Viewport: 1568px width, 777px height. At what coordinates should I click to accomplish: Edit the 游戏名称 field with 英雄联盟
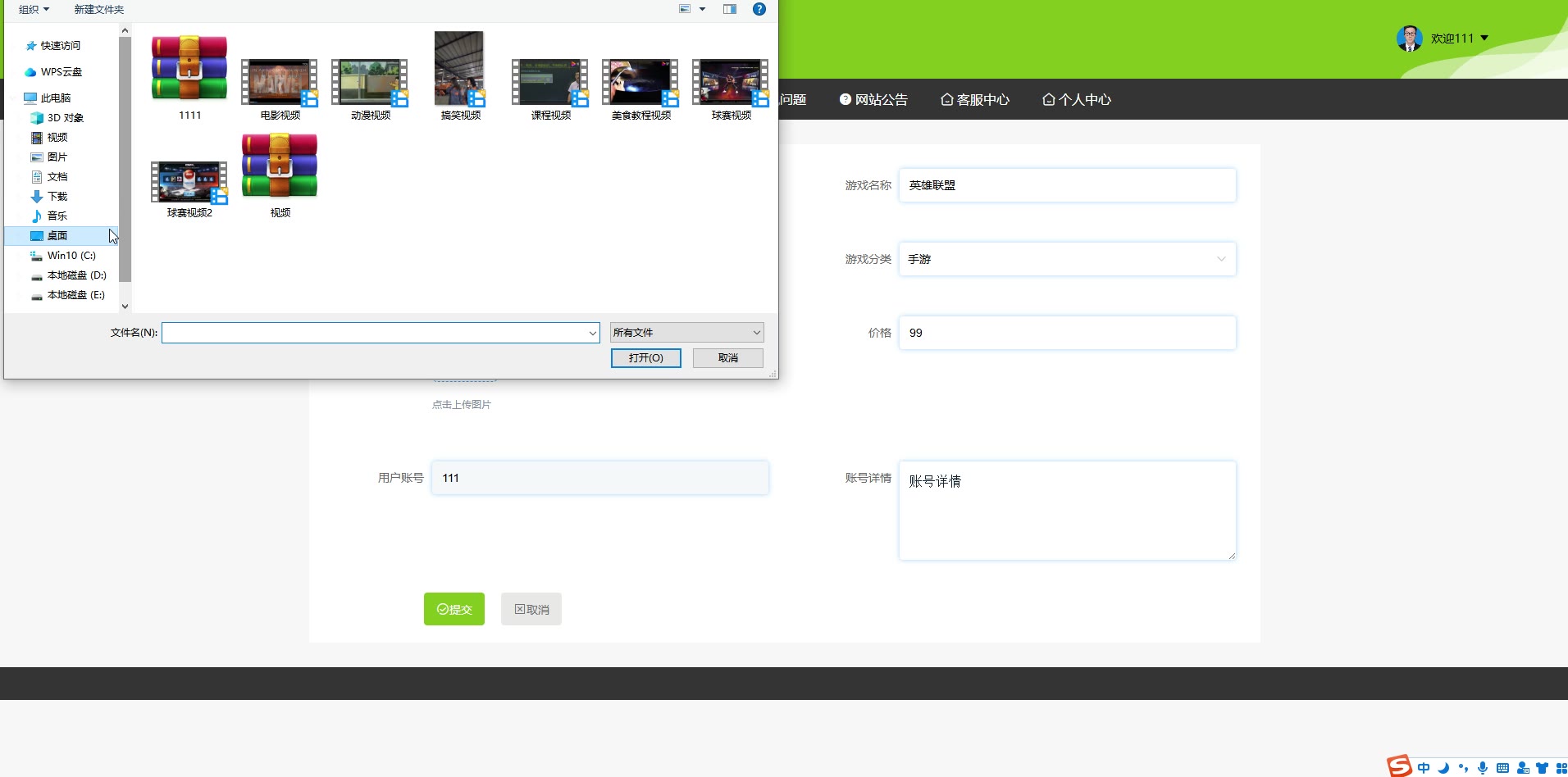1067,185
